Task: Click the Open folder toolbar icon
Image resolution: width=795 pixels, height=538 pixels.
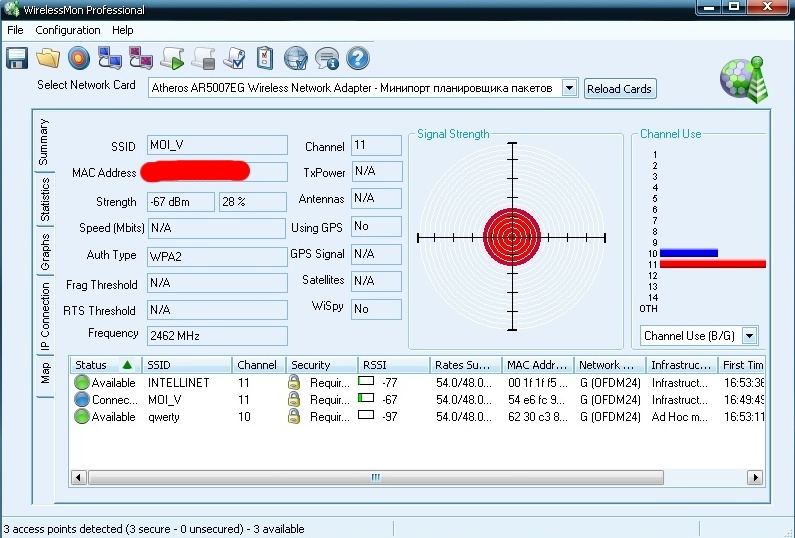Action: click(48, 58)
